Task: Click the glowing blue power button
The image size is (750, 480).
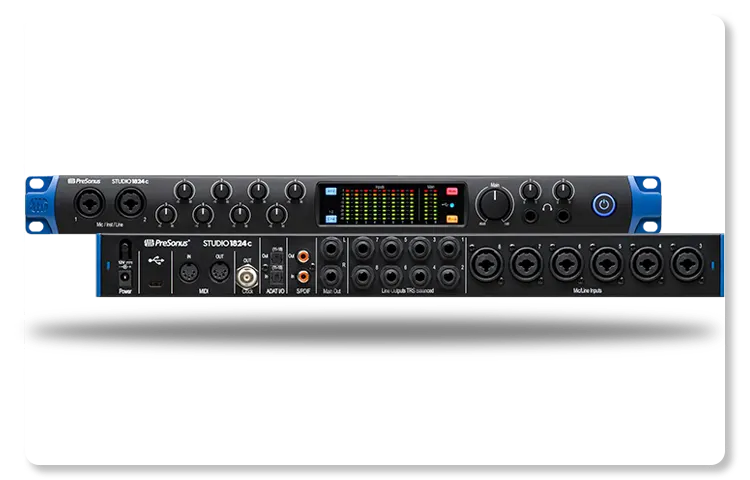Action: pos(604,205)
